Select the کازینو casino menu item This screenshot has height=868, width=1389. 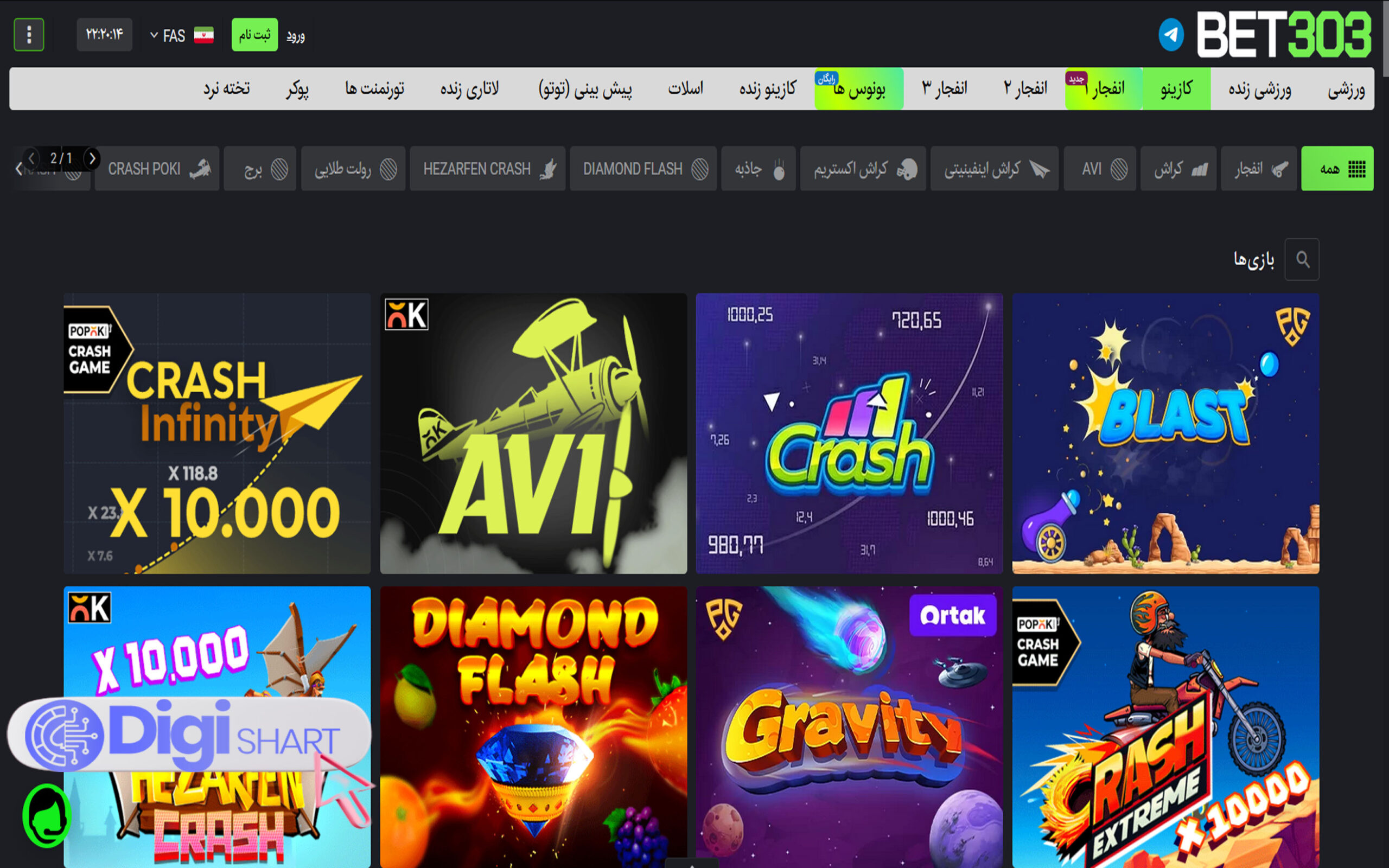click(x=1177, y=89)
